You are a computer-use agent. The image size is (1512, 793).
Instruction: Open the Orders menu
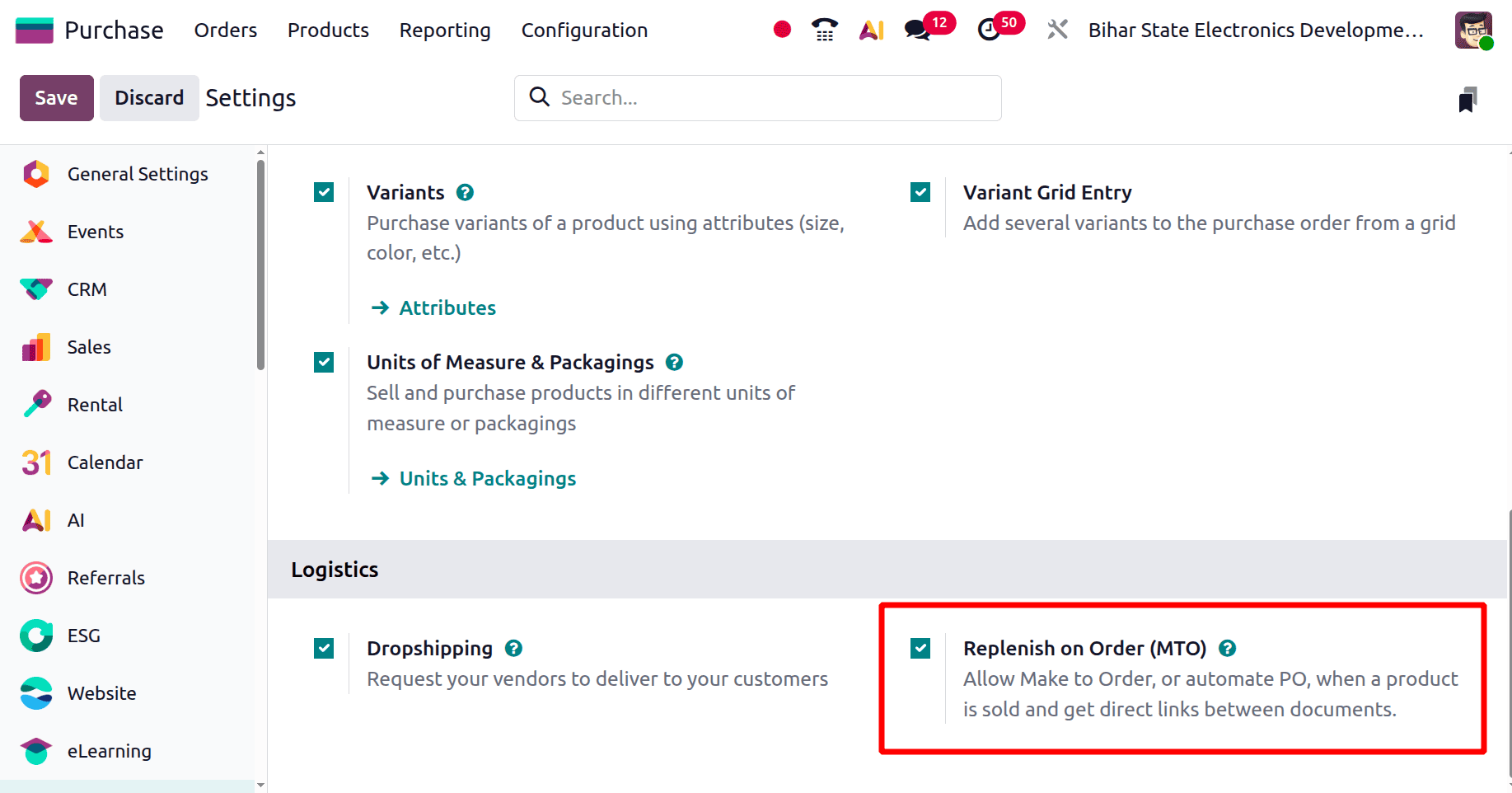point(225,30)
